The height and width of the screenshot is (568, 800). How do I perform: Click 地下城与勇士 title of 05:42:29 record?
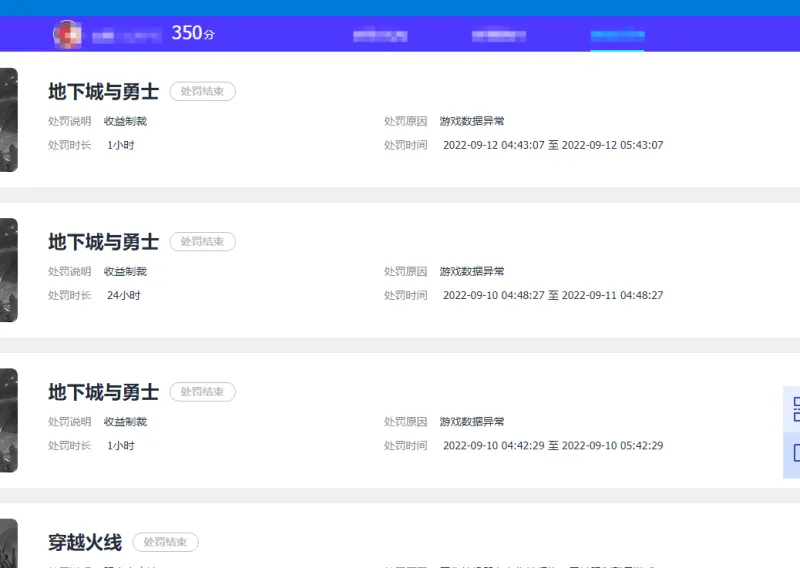click(x=104, y=392)
